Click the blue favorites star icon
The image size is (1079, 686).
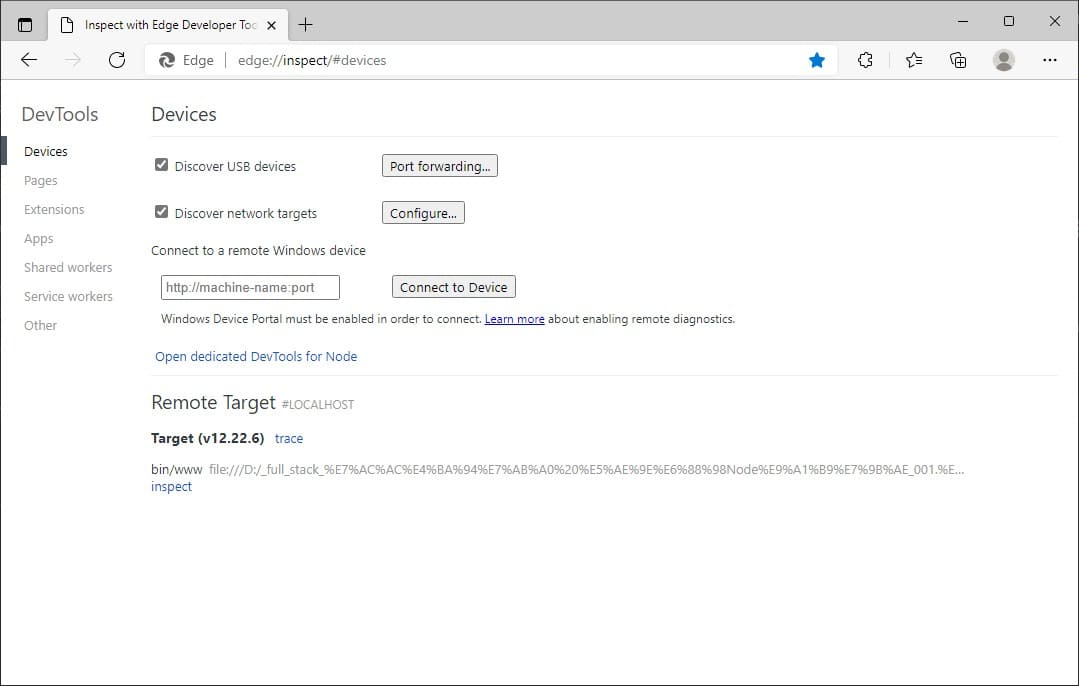pos(817,60)
